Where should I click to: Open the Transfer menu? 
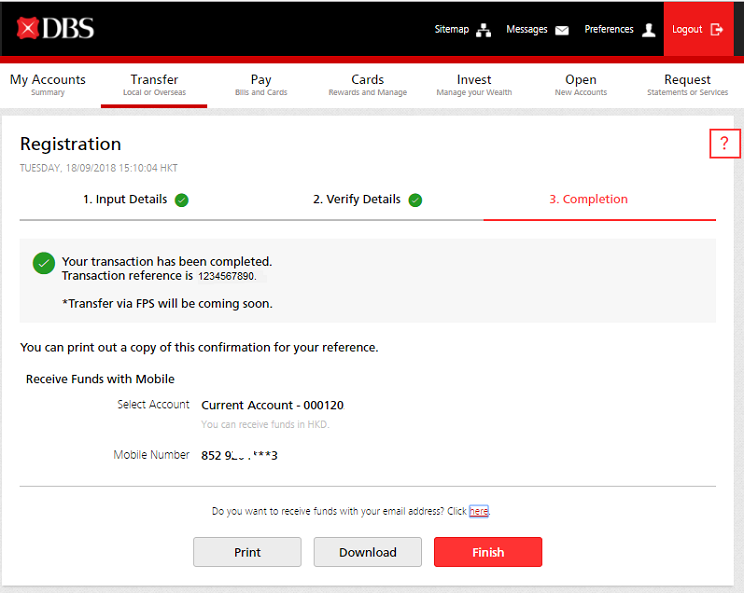click(x=154, y=85)
